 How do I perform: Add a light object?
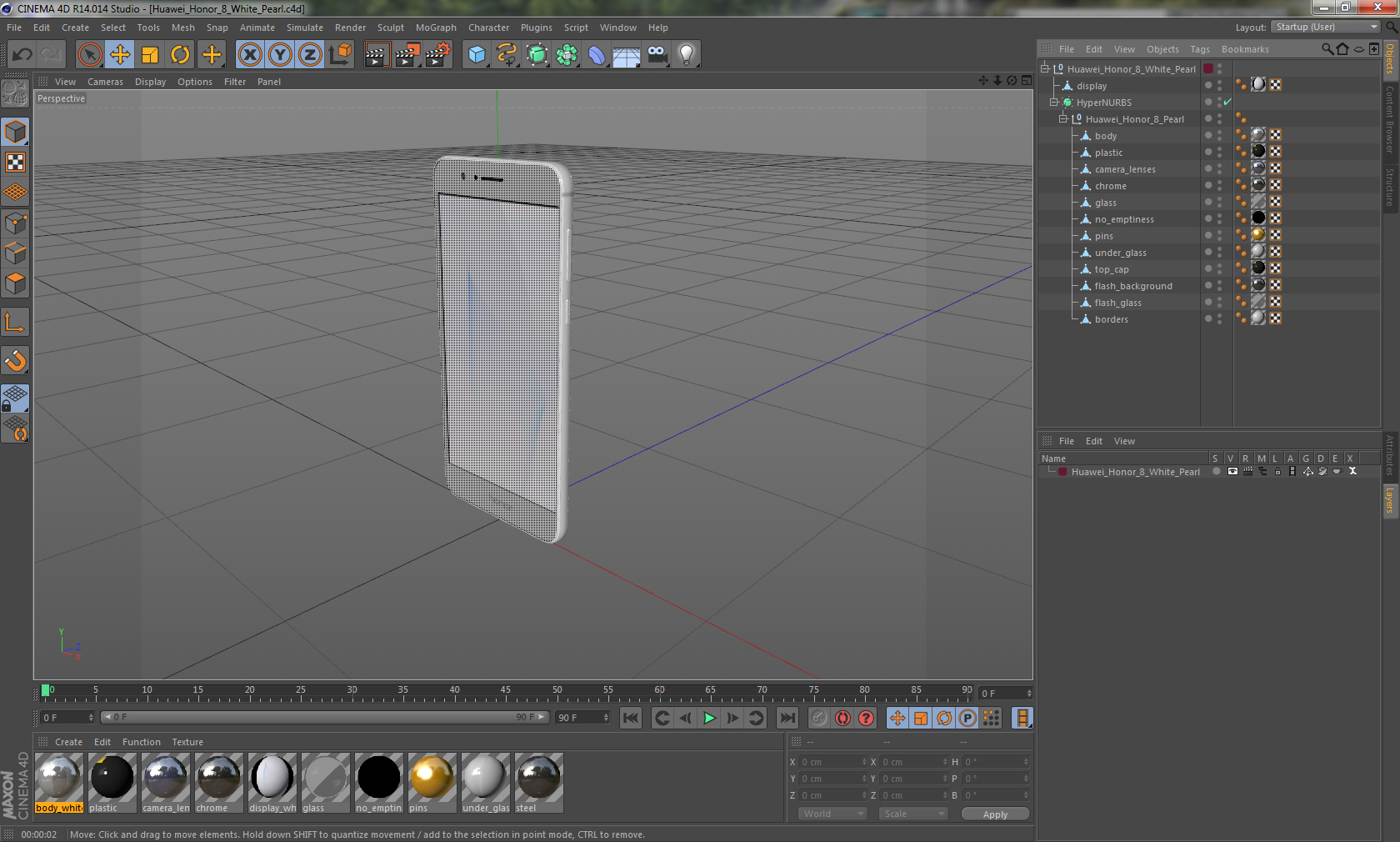point(687,55)
